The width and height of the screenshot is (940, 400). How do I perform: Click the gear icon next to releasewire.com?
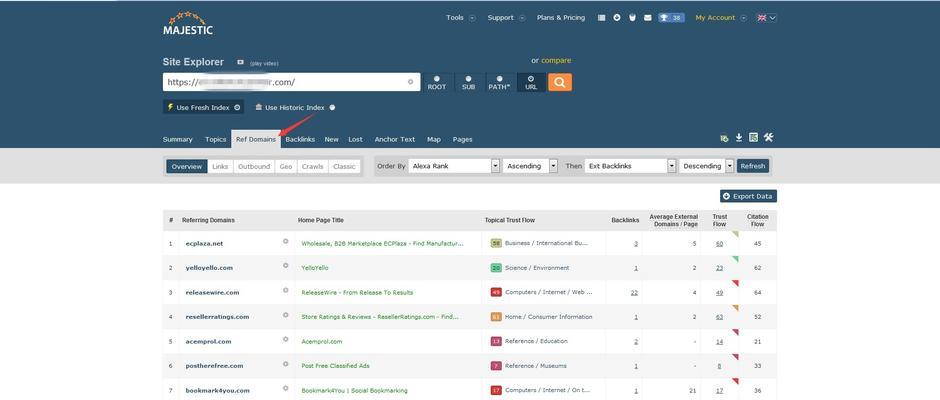tap(285, 290)
